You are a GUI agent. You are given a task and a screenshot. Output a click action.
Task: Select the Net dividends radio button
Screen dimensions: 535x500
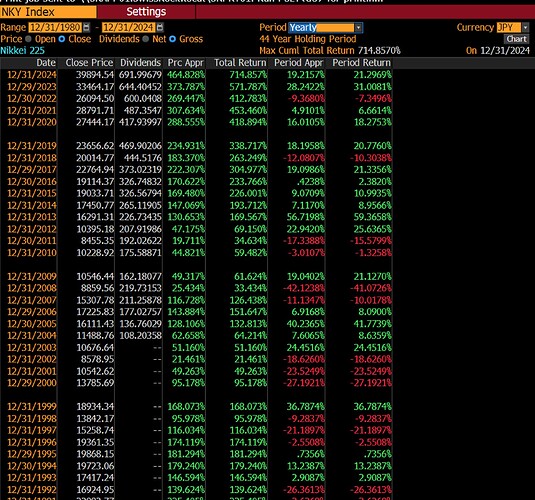pyautogui.click(x=146, y=39)
